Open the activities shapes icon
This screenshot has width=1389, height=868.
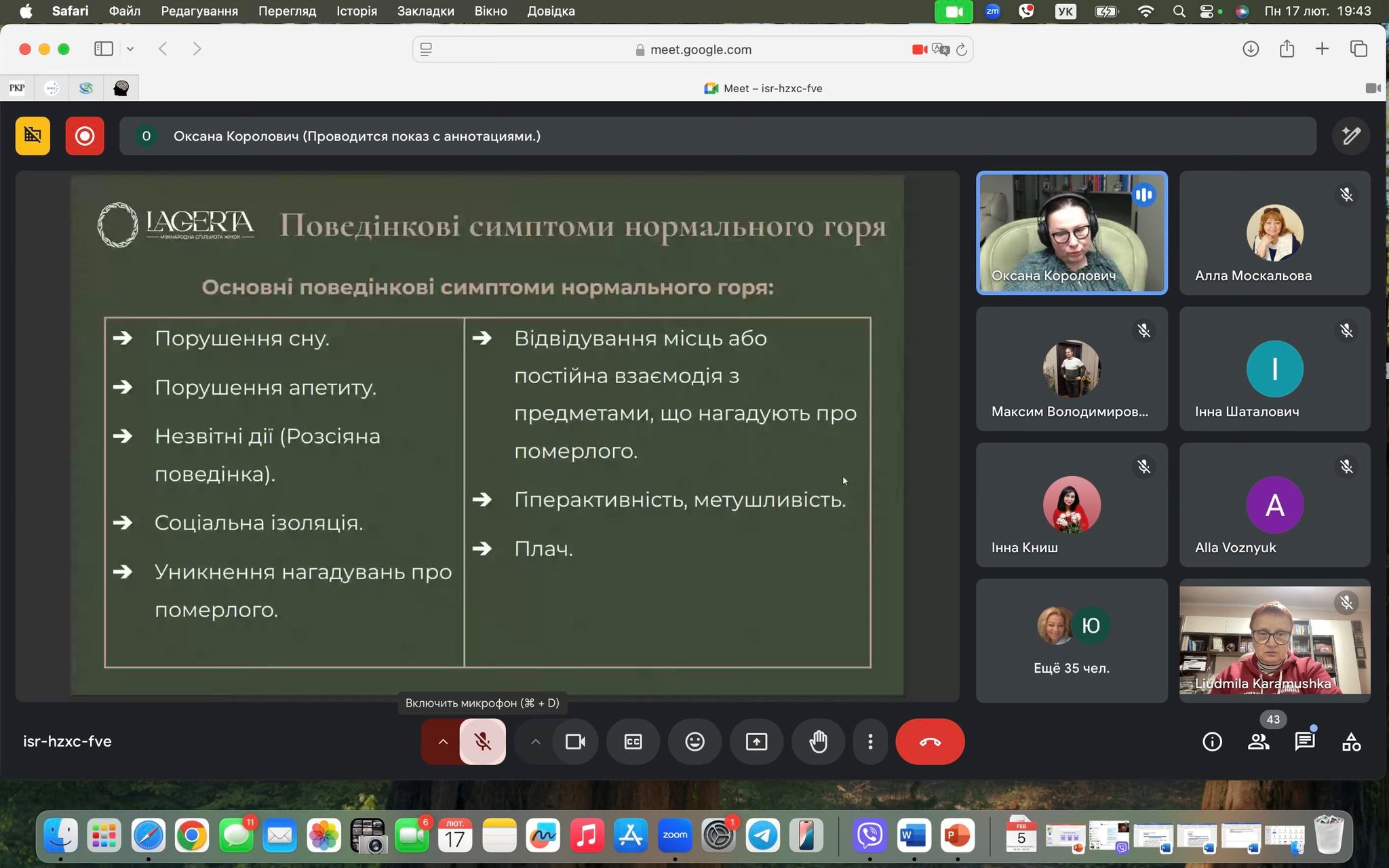1350,742
